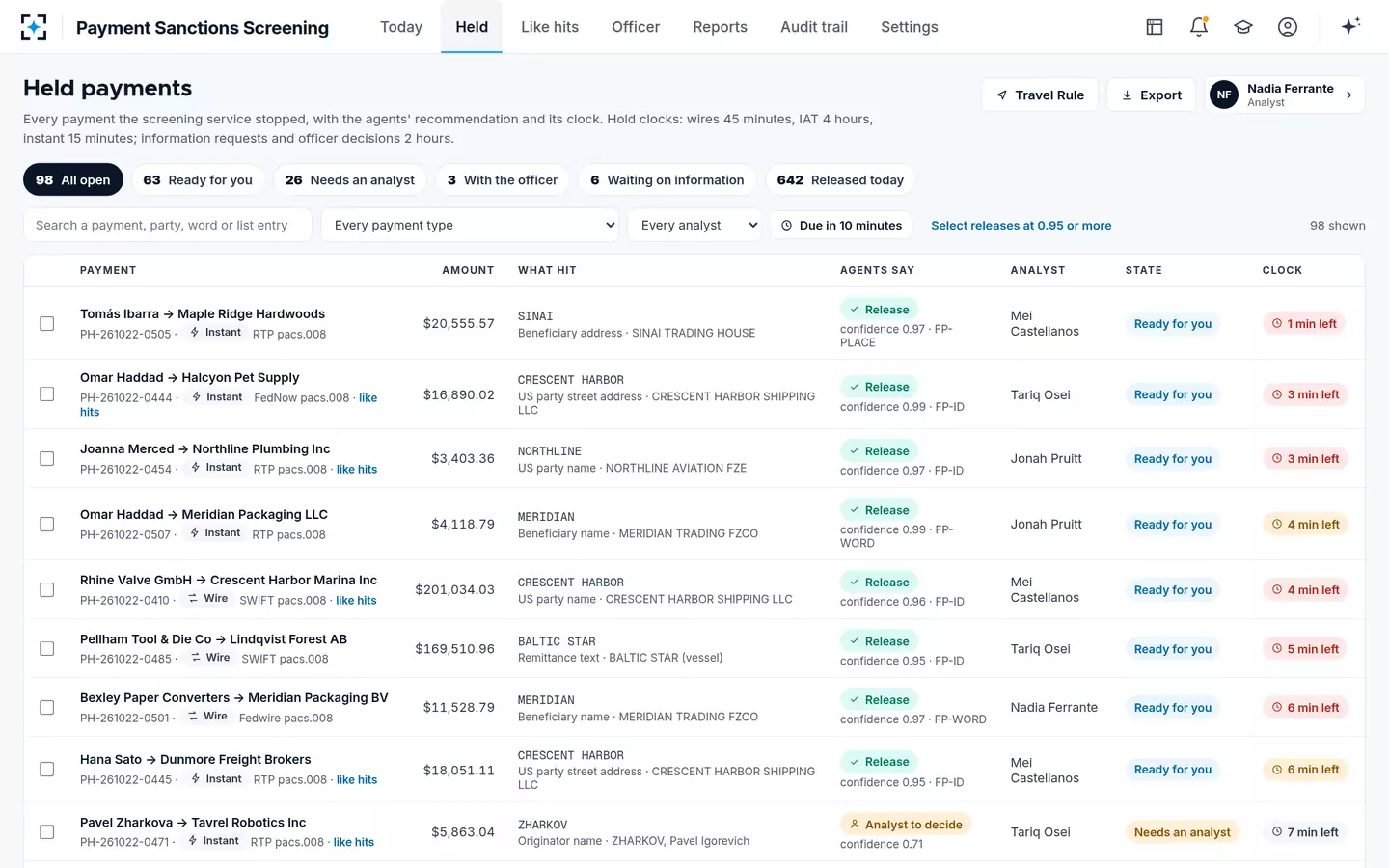Viewport: 1389px width, 868px height.
Task: Check the Joanna Merced payment row
Action: click(46, 459)
